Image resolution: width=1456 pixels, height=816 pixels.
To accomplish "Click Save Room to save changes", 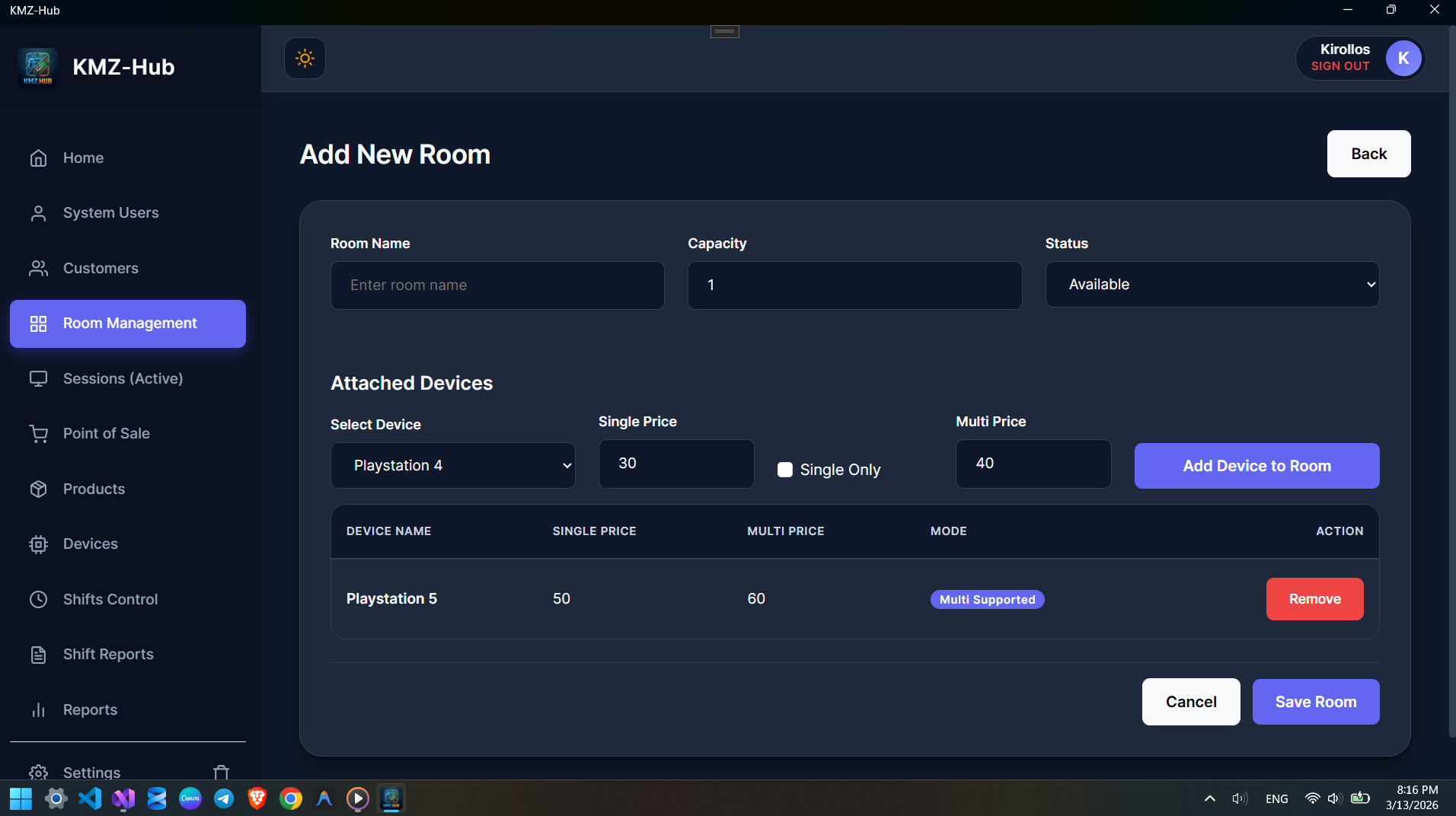I will pyautogui.click(x=1315, y=702).
